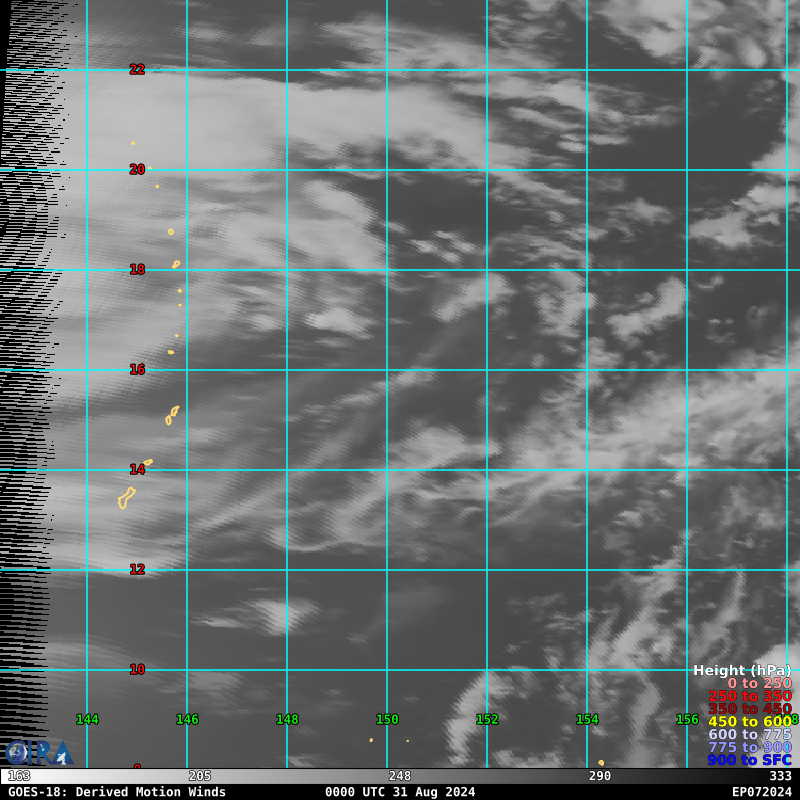Click the '450 to 600' yellow legend entry
This screenshot has width=800, height=800.
coord(749,721)
